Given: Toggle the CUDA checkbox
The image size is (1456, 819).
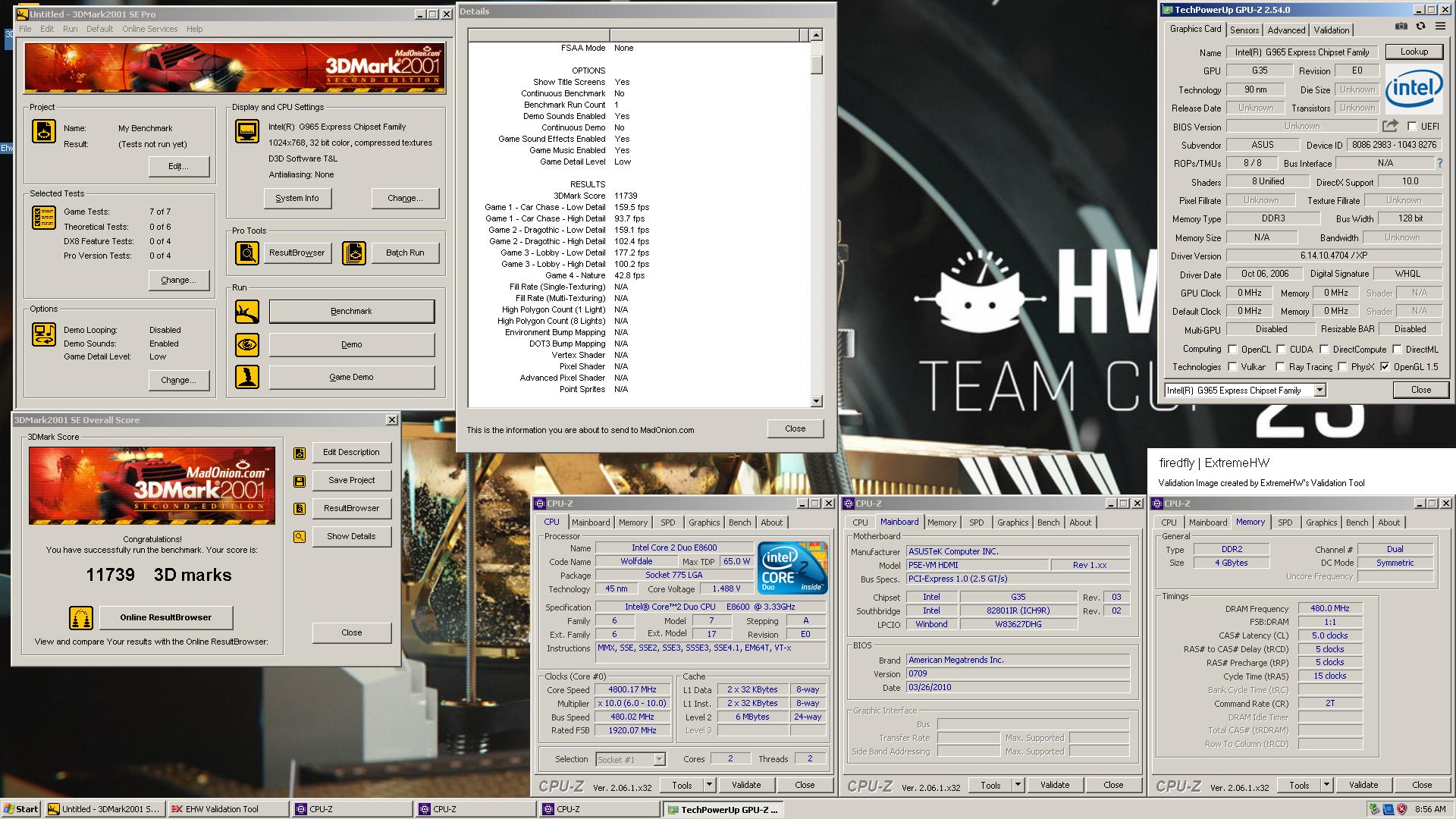Looking at the screenshot, I should click(1281, 350).
